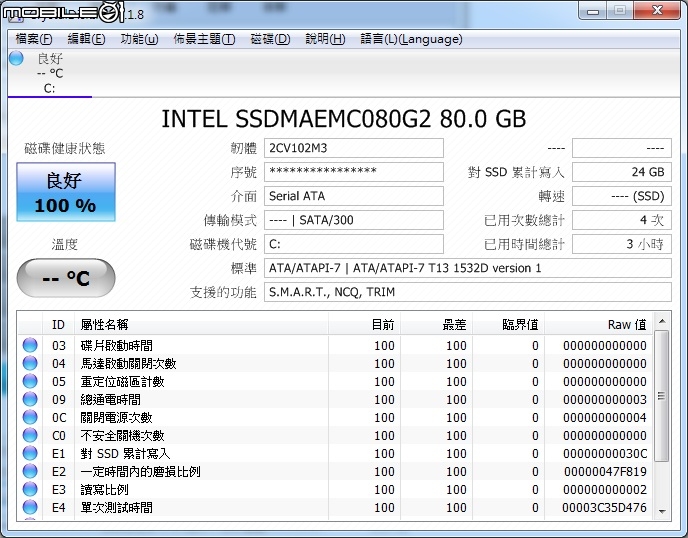The width and height of the screenshot is (688, 538).
Task: Click the status icon for attribute 05
Action: click(x=30, y=381)
